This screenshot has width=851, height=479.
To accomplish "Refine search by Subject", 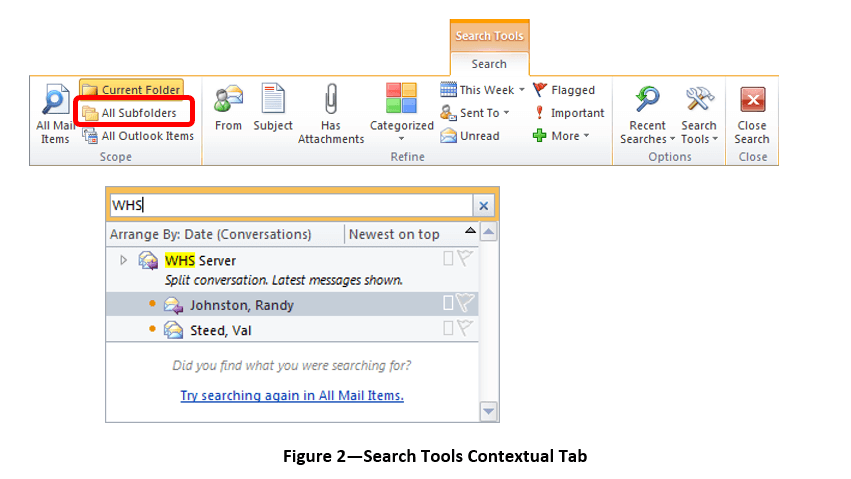I will click(x=273, y=108).
